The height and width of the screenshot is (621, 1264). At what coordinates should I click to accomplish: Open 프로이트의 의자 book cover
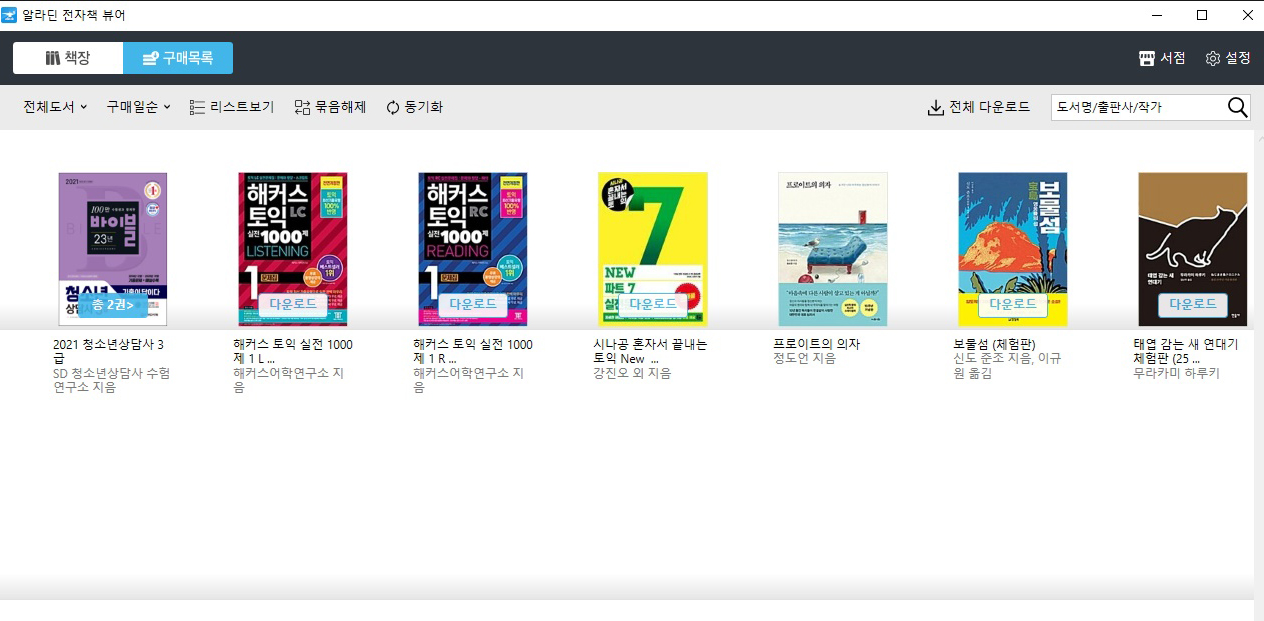(833, 249)
